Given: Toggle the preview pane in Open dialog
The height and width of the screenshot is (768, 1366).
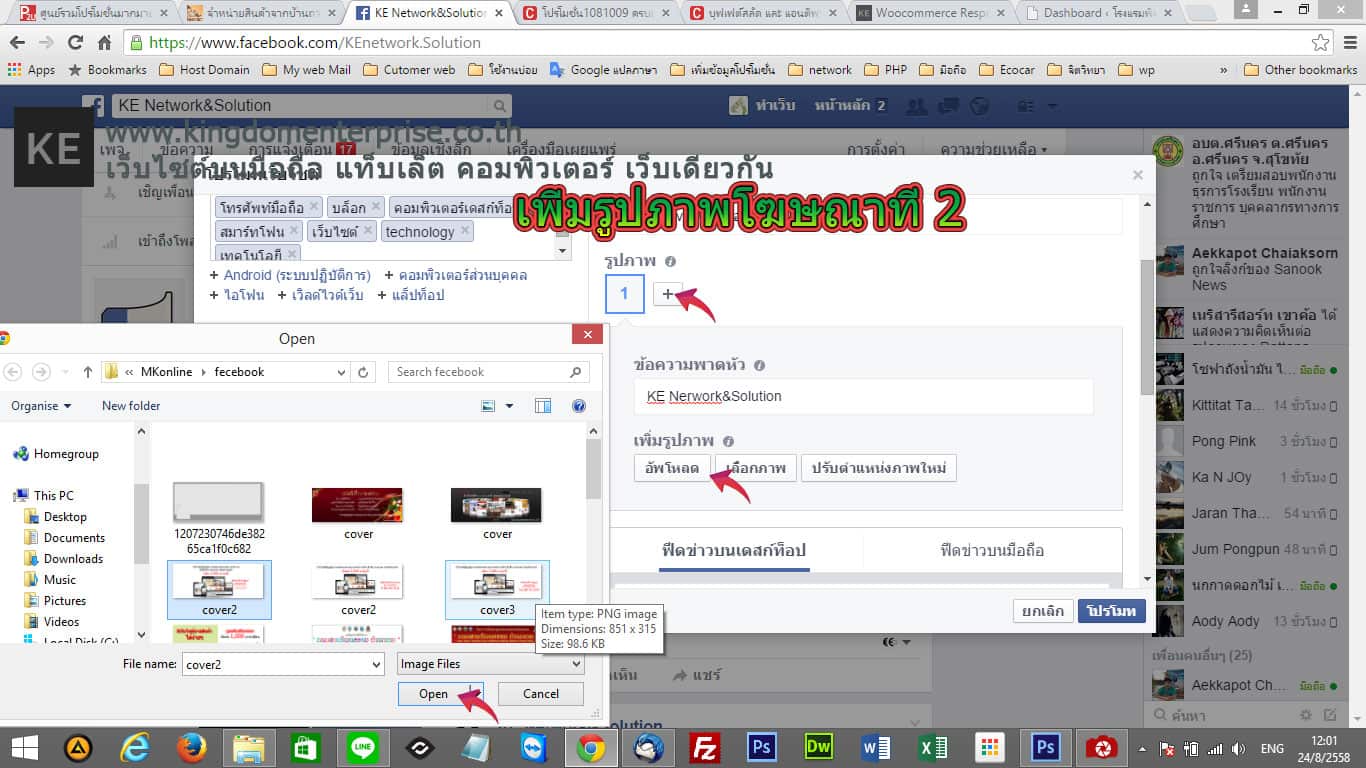Looking at the screenshot, I should pos(543,406).
